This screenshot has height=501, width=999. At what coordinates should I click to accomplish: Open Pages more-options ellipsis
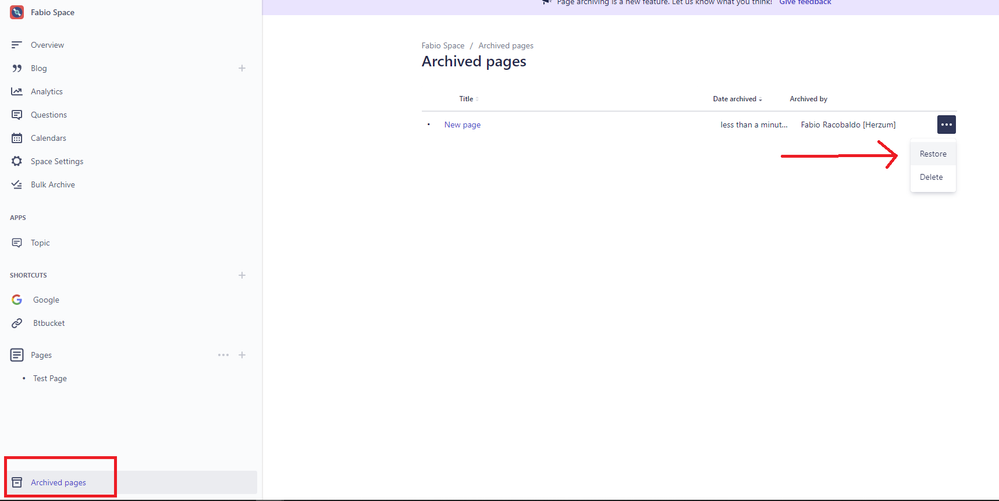tap(224, 355)
